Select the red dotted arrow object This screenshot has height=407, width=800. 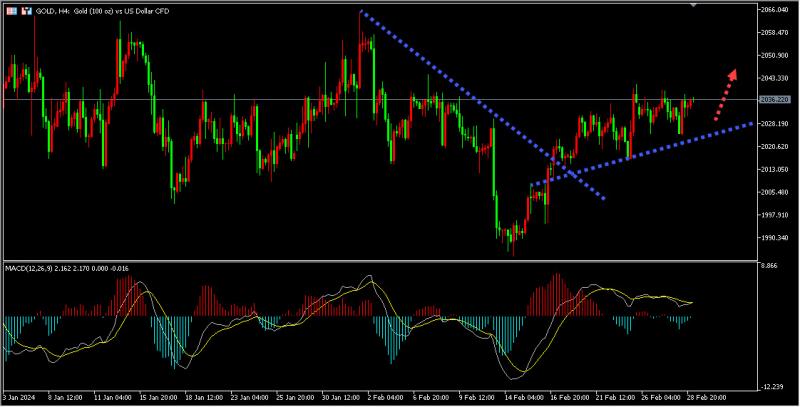726,95
